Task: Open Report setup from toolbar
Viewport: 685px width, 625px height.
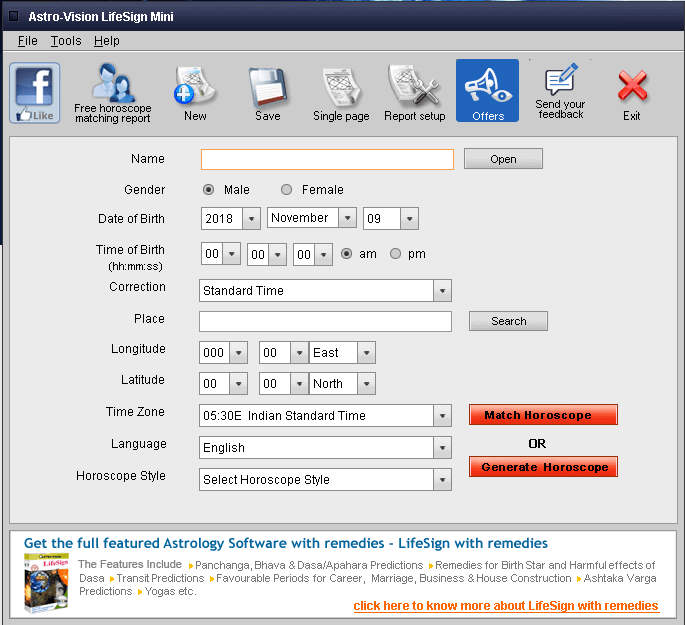Action: pos(414,92)
